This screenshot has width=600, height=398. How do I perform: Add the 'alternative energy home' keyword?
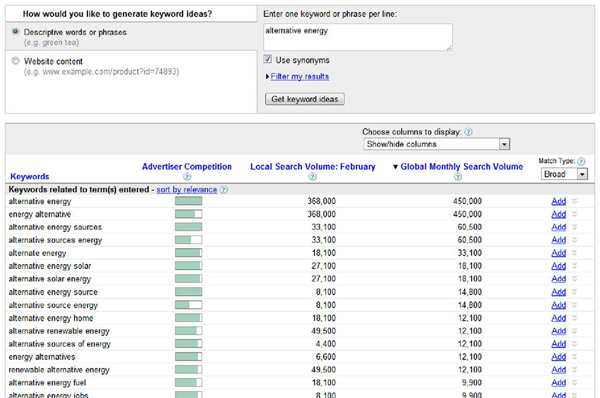pos(559,318)
